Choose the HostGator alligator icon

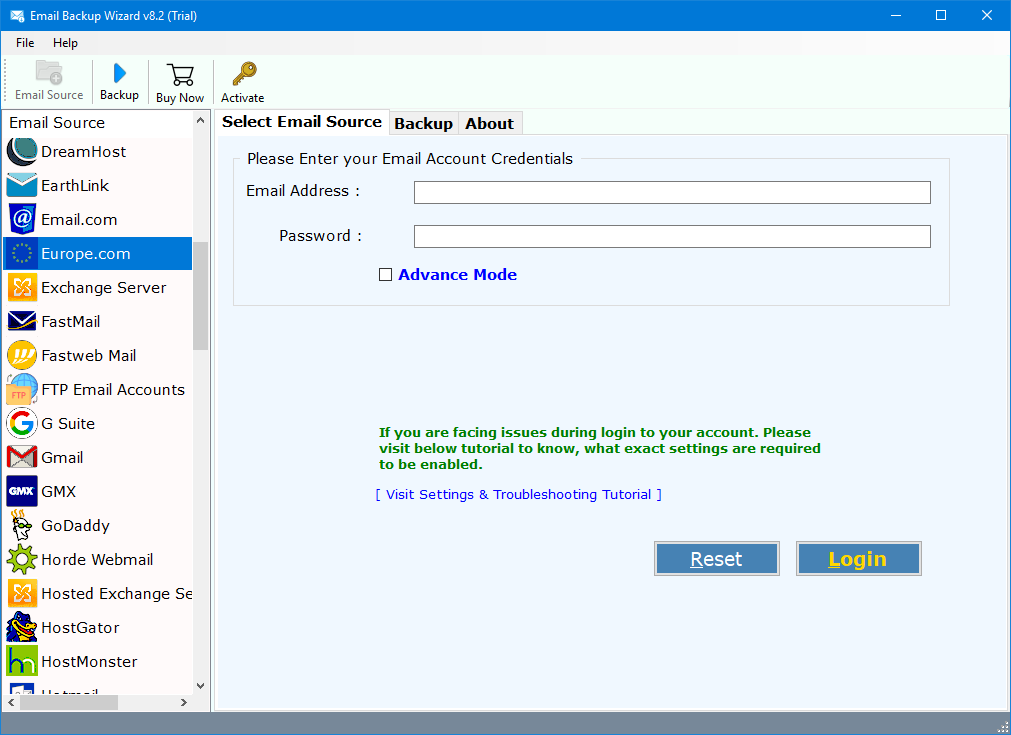click(x=22, y=627)
